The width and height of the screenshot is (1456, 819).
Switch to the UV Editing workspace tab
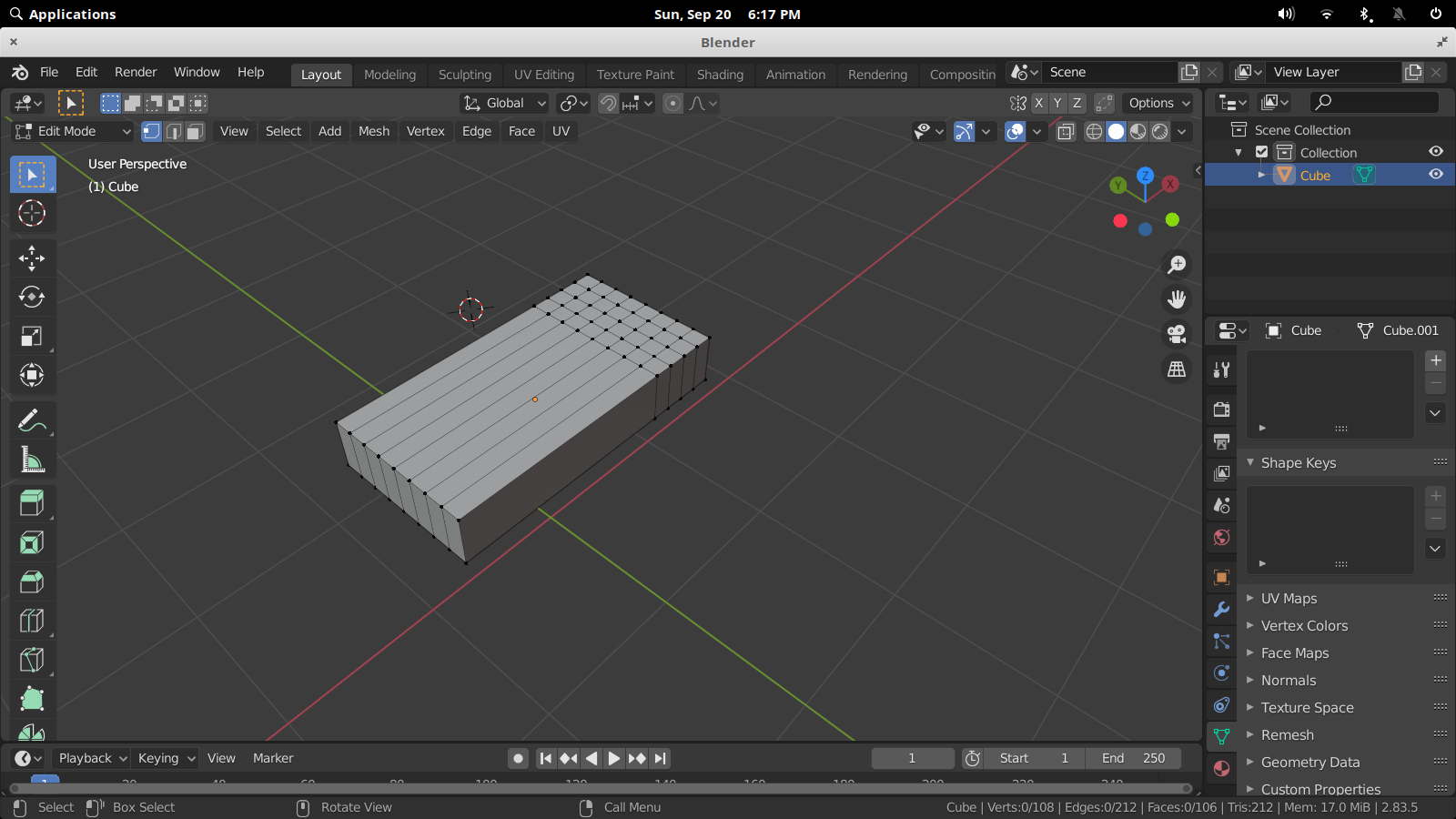(544, 75)
